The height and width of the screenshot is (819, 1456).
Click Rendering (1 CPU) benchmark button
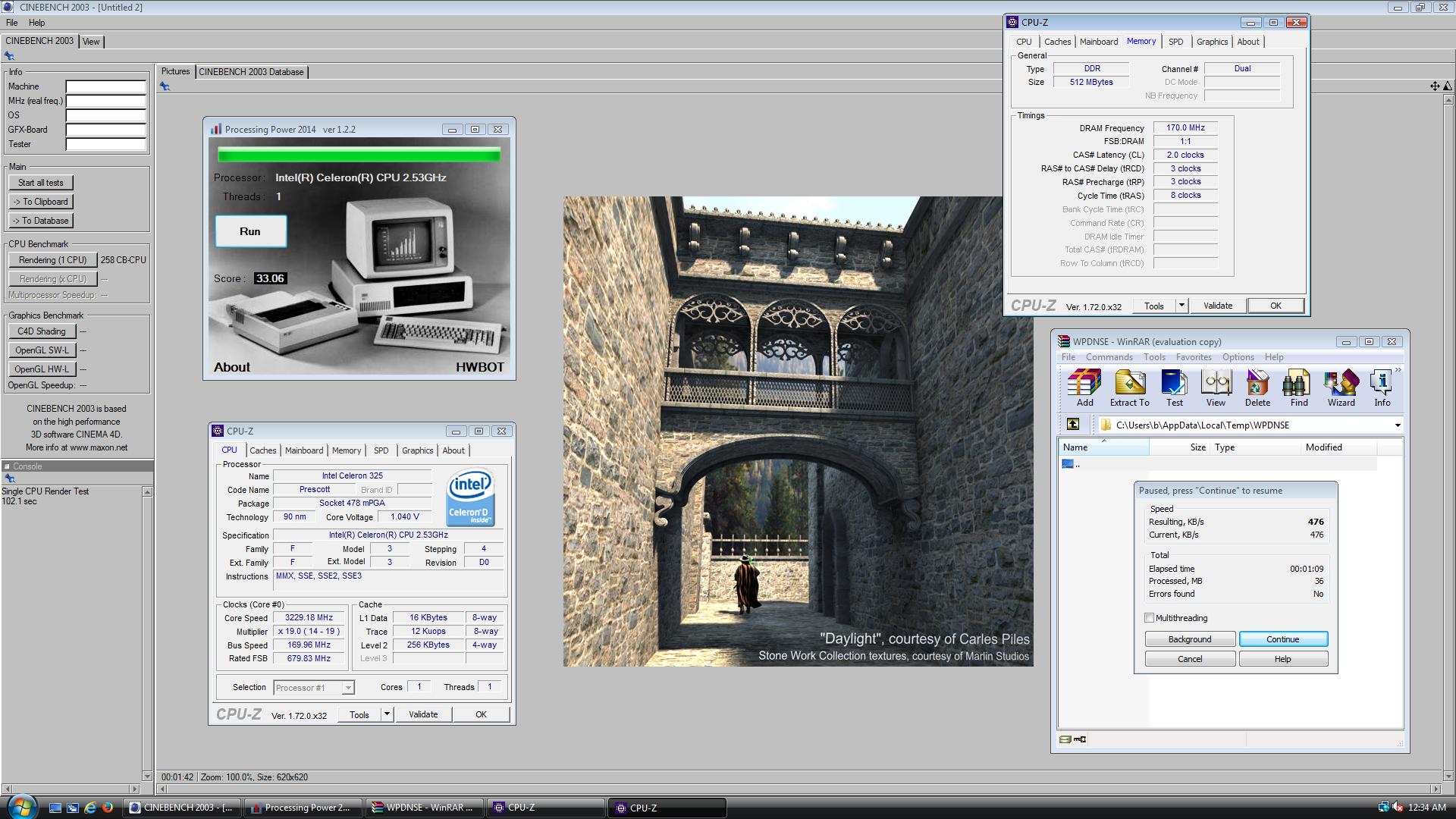pos(53,260)
